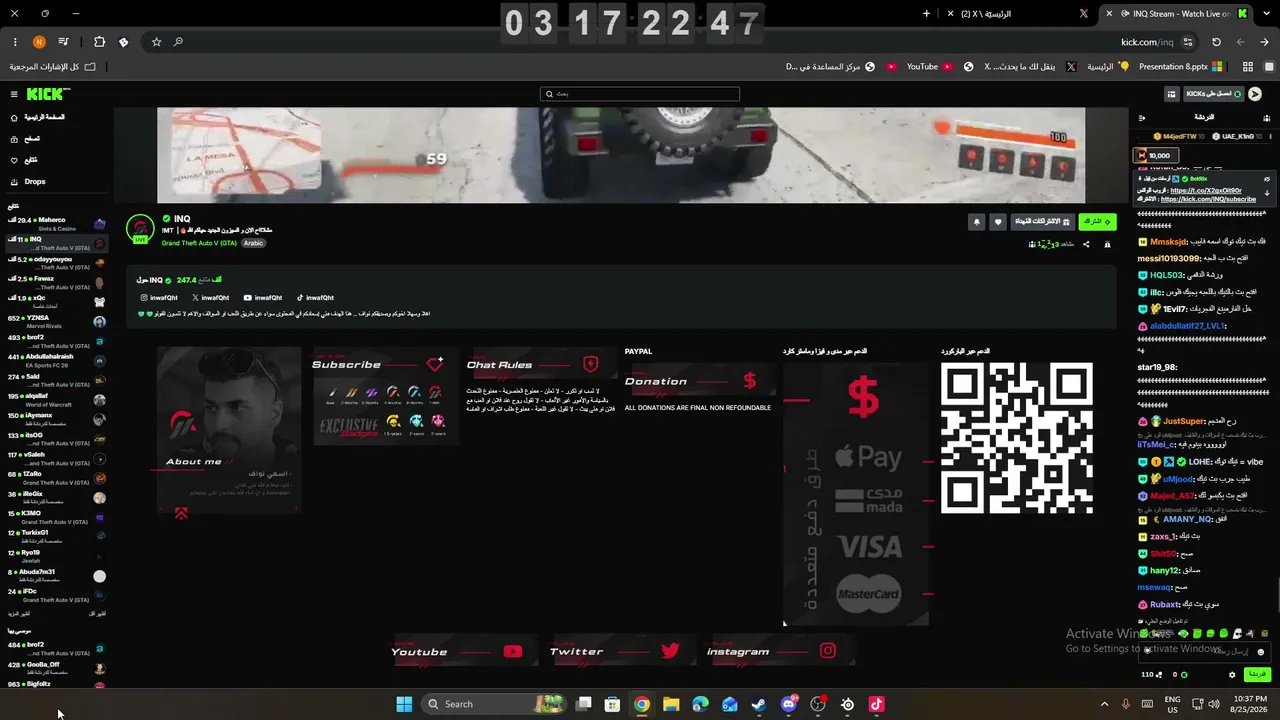Screen dimensions: 1280x720
Task: Show hidden system tray icons chevron
Action: coord(1104,704)
